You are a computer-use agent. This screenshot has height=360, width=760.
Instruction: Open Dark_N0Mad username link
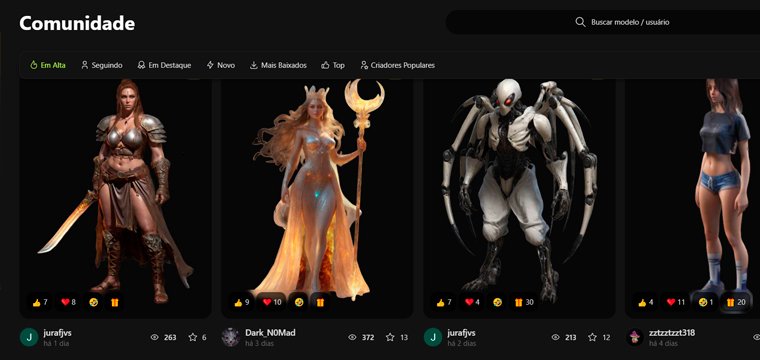pyautogui.click(x=270, y=333)
